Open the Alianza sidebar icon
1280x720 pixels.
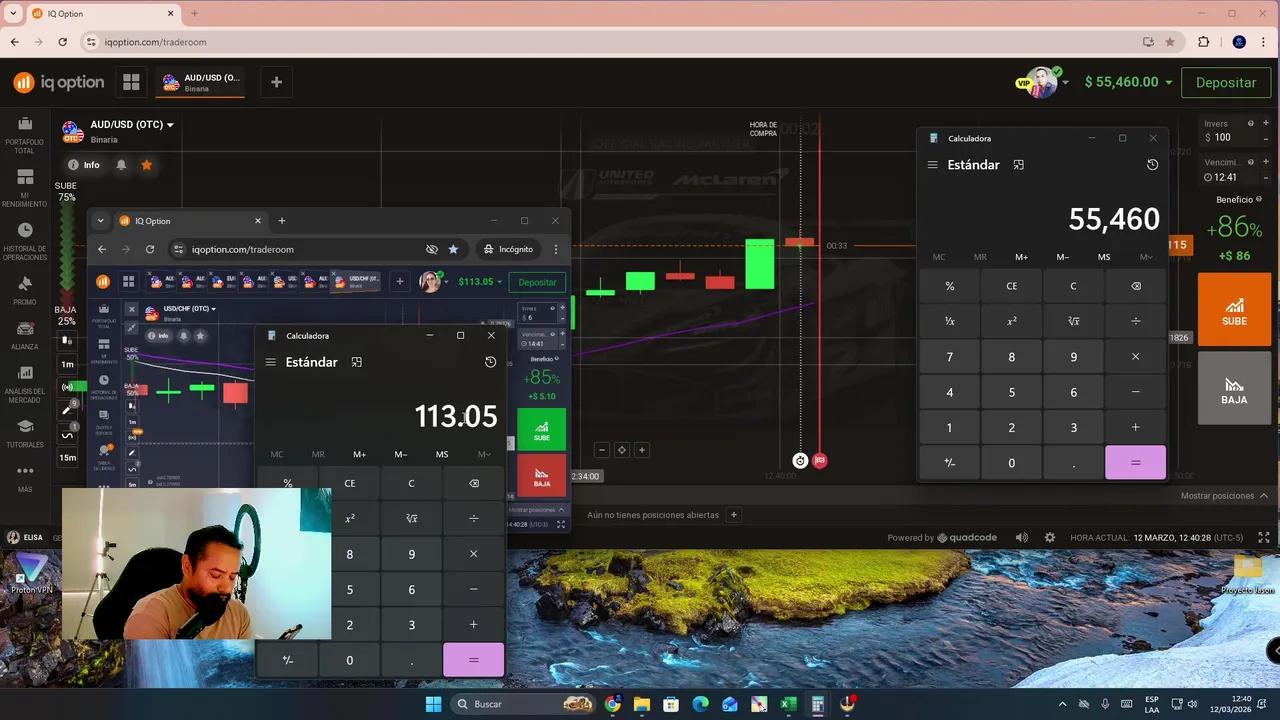pyautogui.click(x=25, y=335)
